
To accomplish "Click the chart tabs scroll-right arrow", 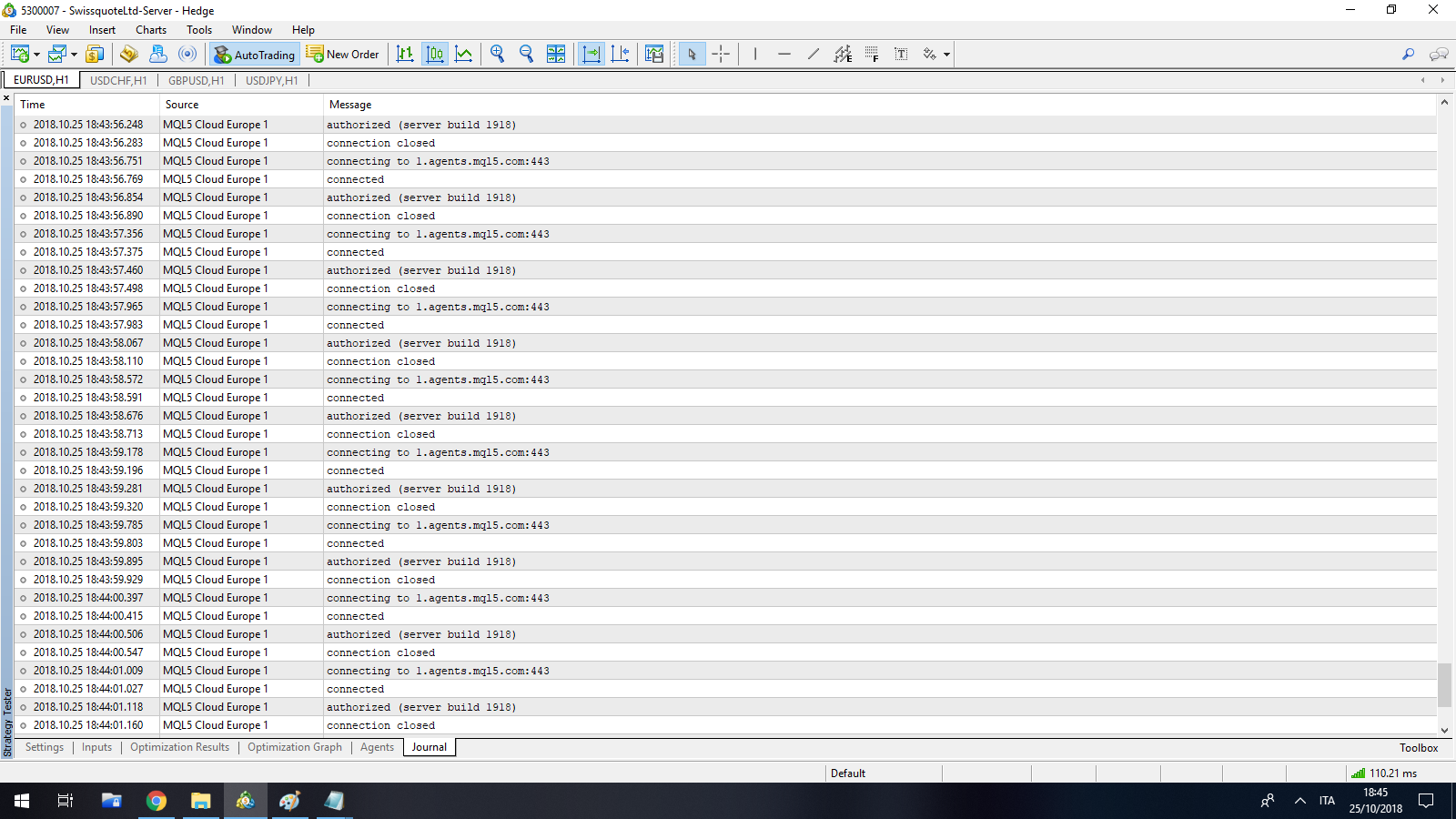I will click(1442, 80).
